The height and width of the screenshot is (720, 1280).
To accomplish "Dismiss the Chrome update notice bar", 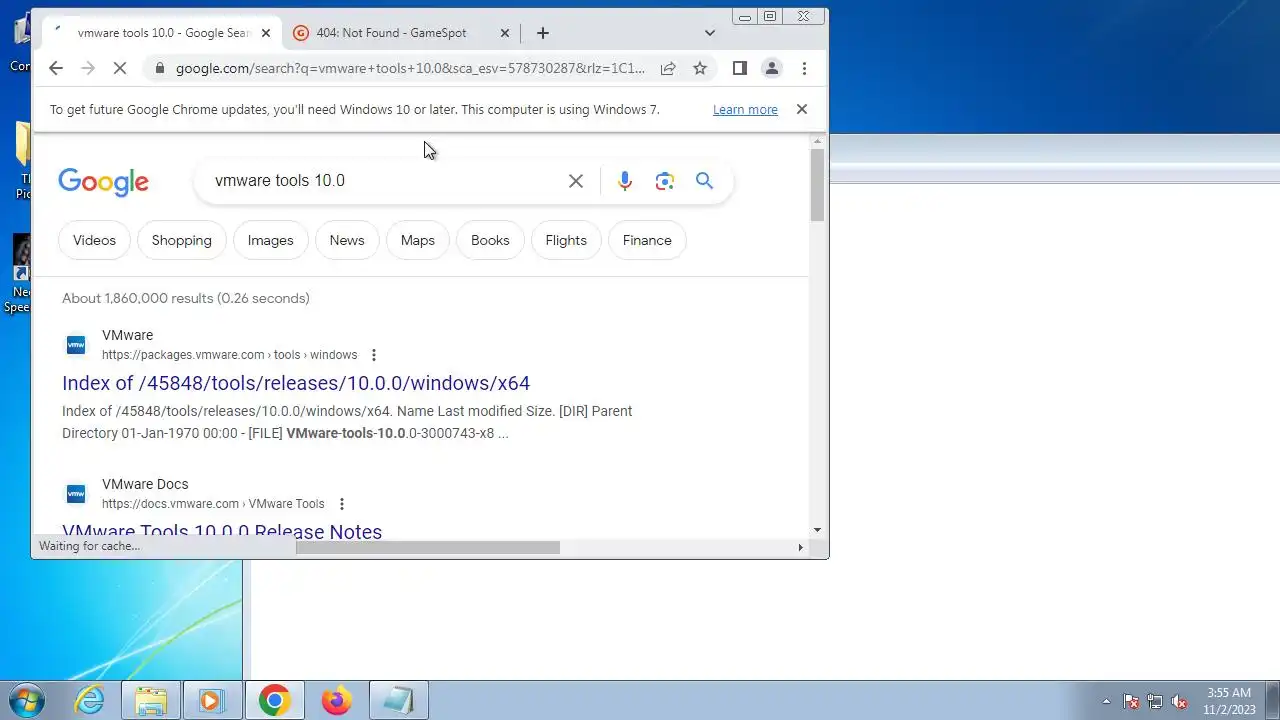I will 802,110.
